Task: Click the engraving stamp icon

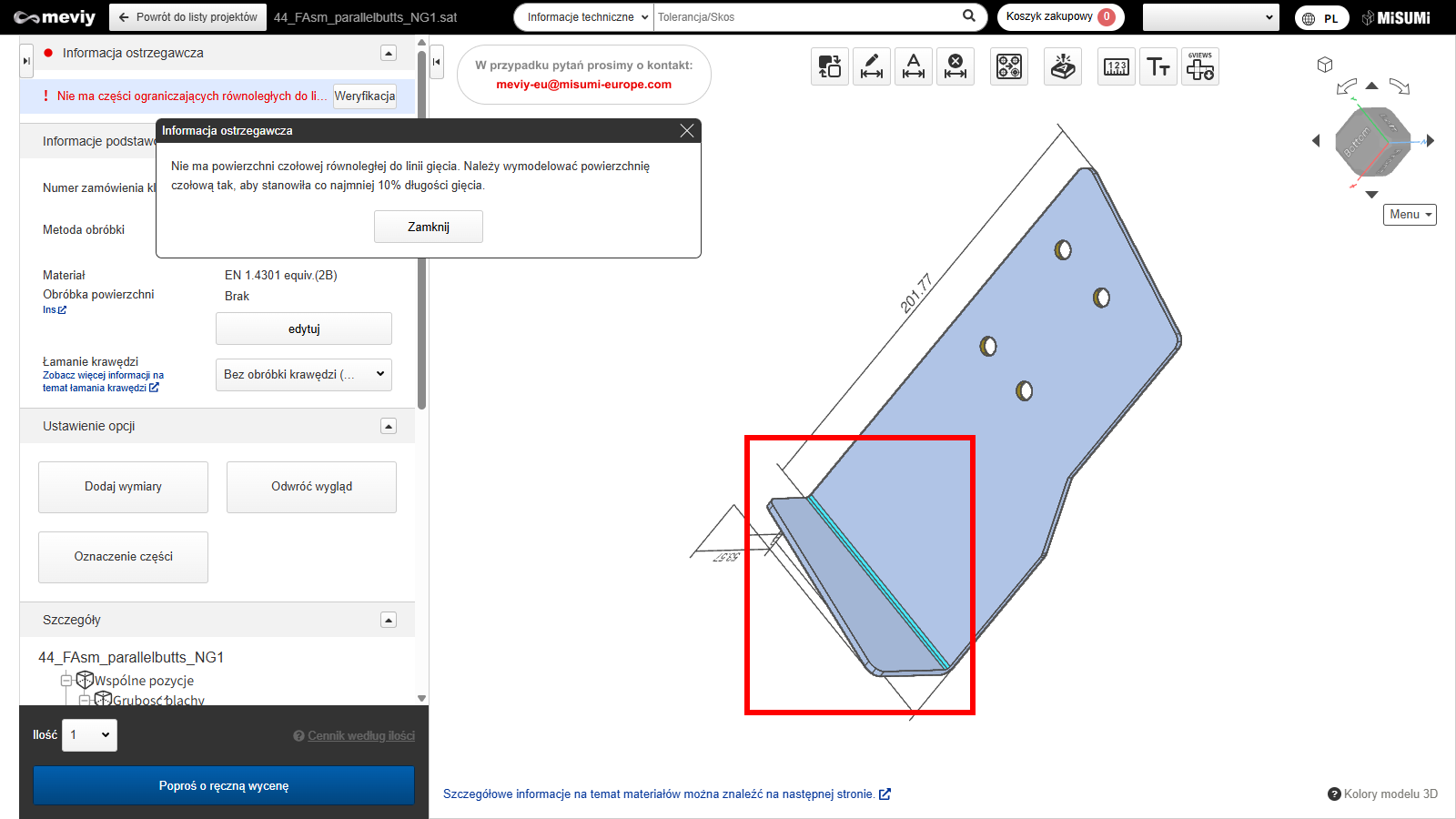Action: (x=1062, y=66)
